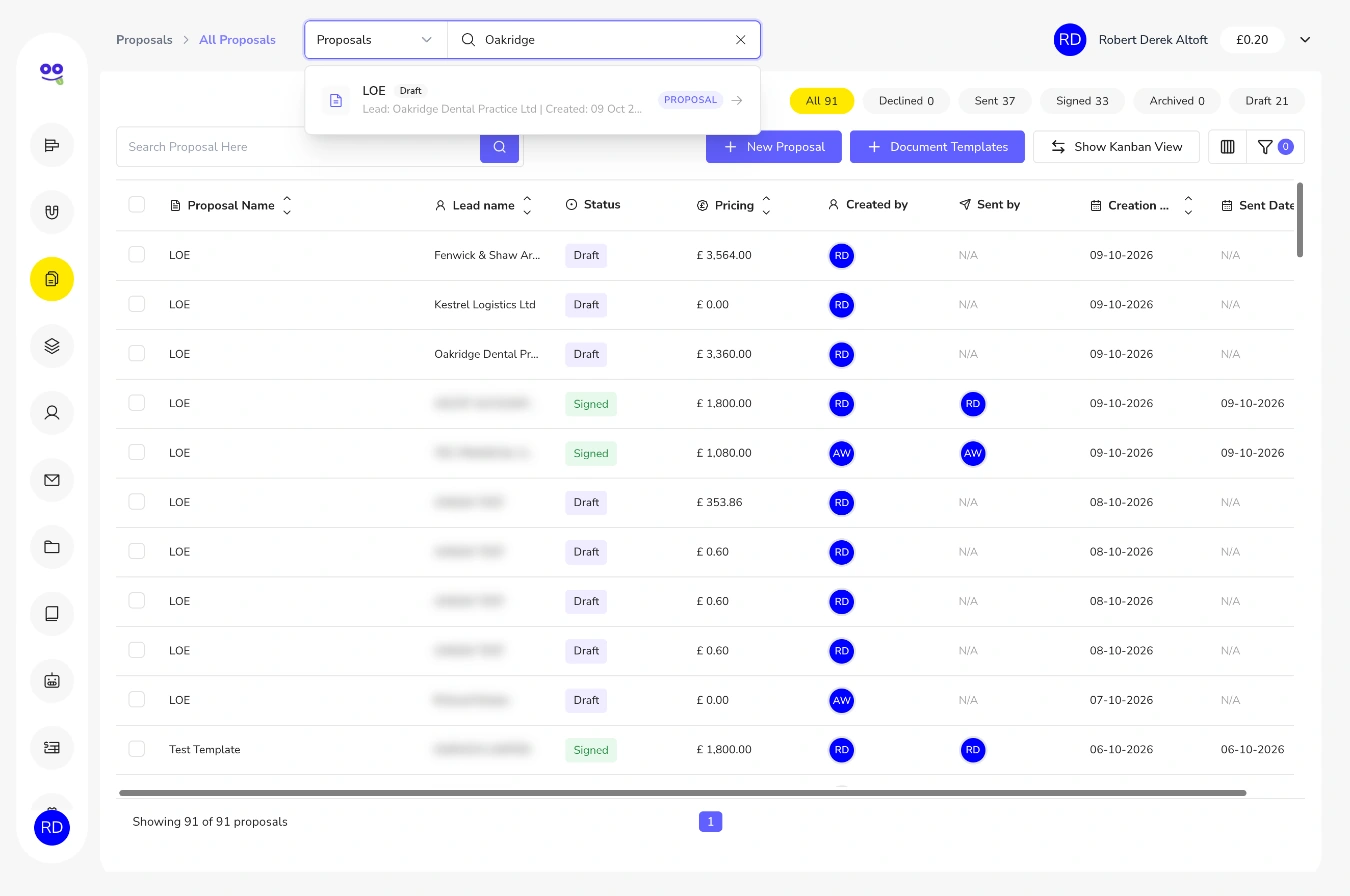Click the smiley-face app logo in the sidebar
Viewport: 1350px width, 896px height.
52,73
